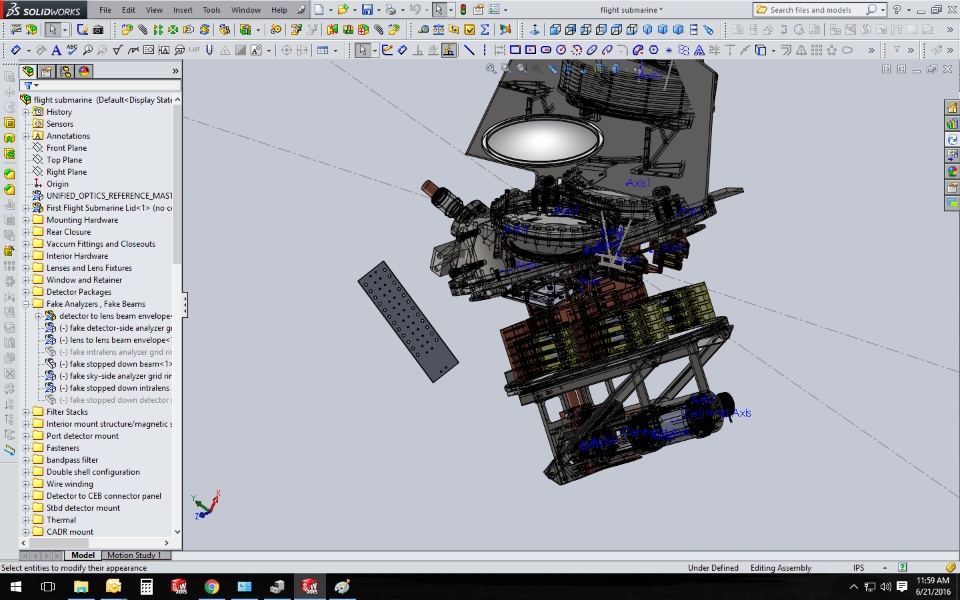The image size is (960, 600).
Task: Open the Insert menu
Action: tap(183, 10)
